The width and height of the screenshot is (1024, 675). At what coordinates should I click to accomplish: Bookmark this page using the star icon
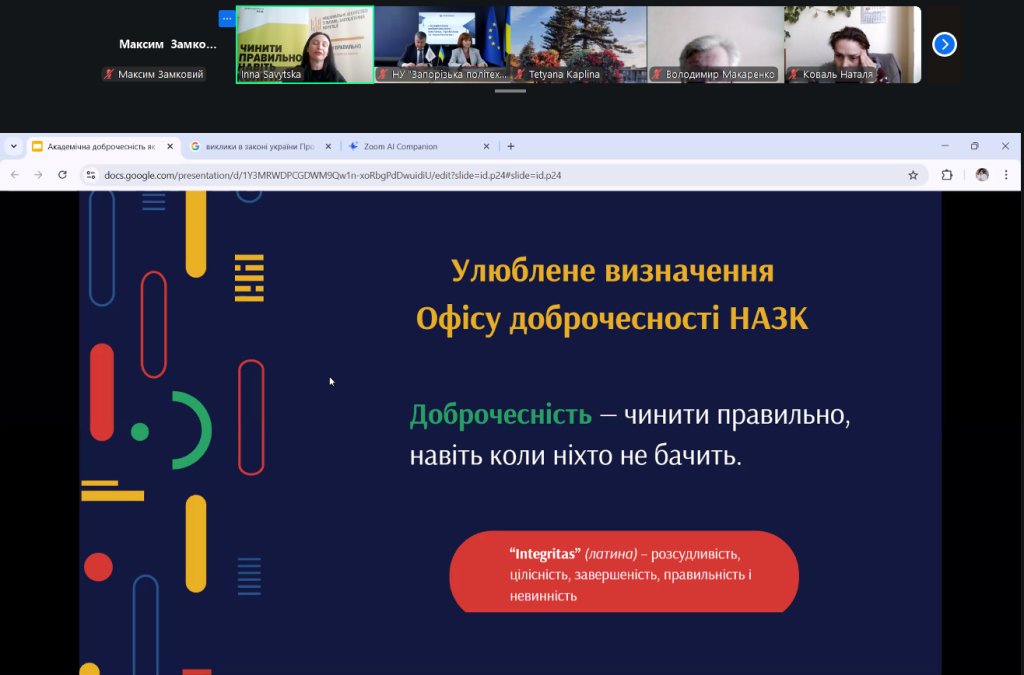912,173
